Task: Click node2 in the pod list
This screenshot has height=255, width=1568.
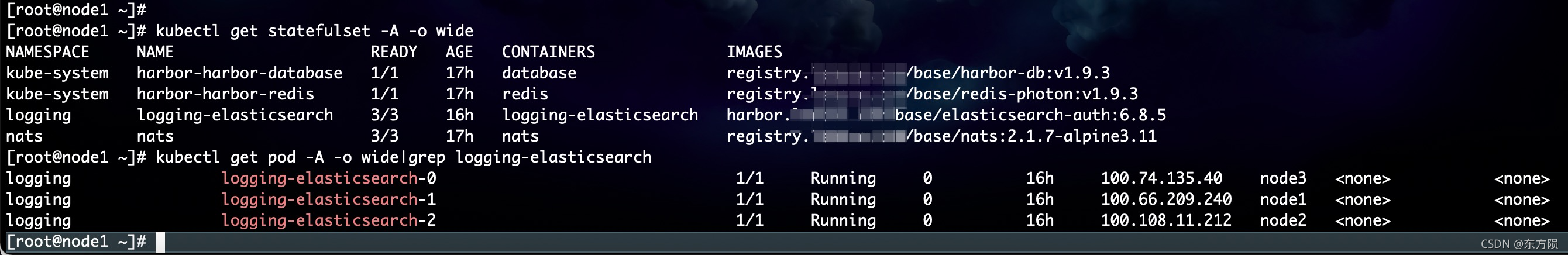Action: [1283, 220]
